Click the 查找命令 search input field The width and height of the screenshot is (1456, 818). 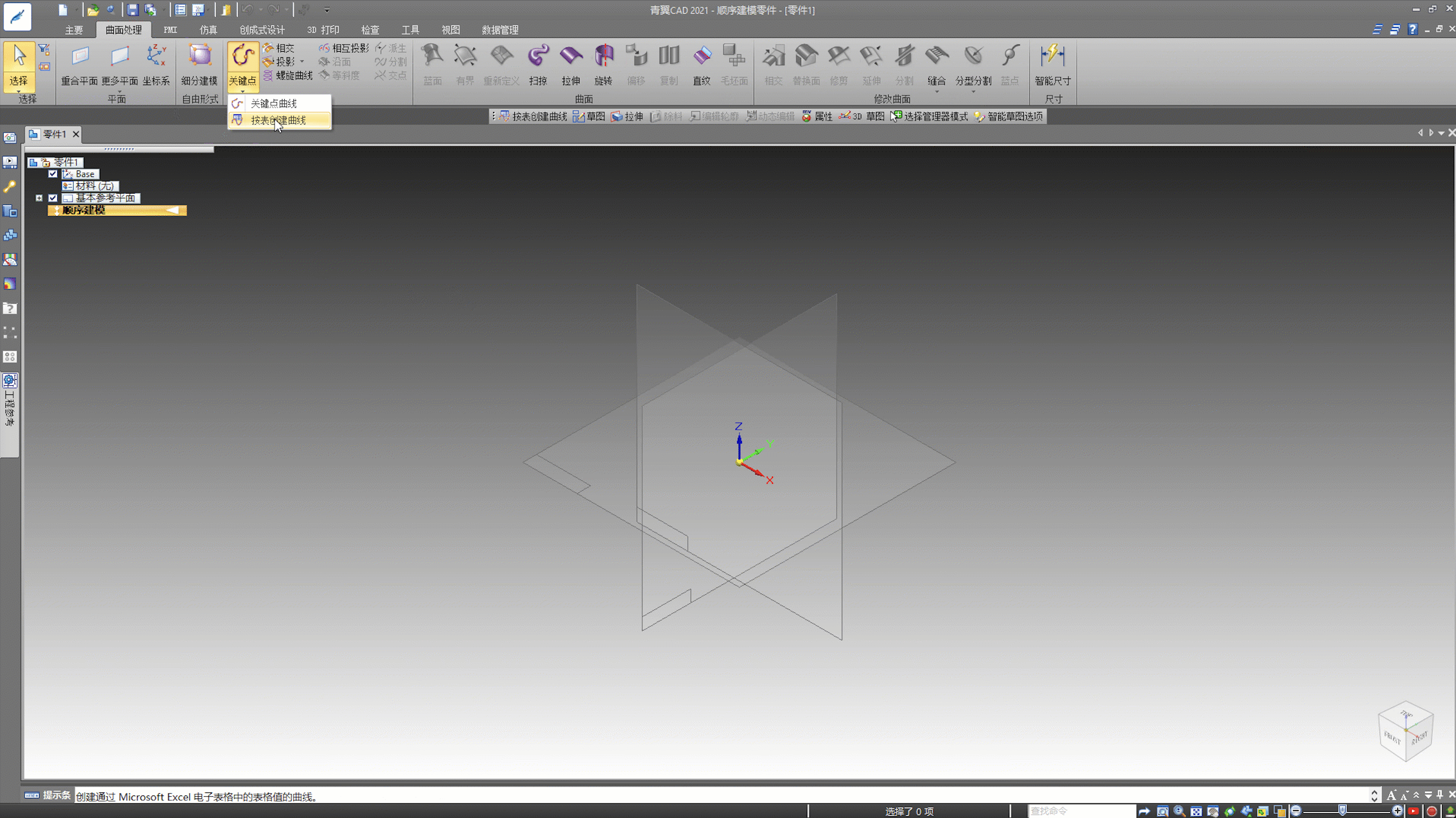coord(1082,811)
